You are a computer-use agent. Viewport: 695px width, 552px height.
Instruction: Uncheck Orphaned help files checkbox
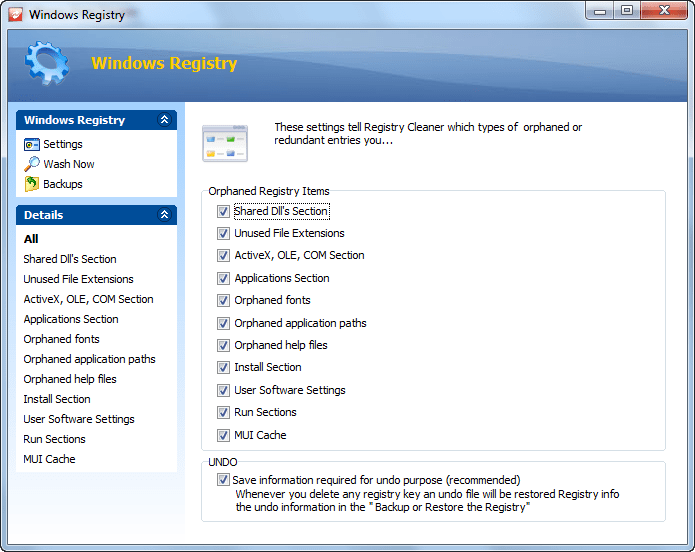point(223,345)
